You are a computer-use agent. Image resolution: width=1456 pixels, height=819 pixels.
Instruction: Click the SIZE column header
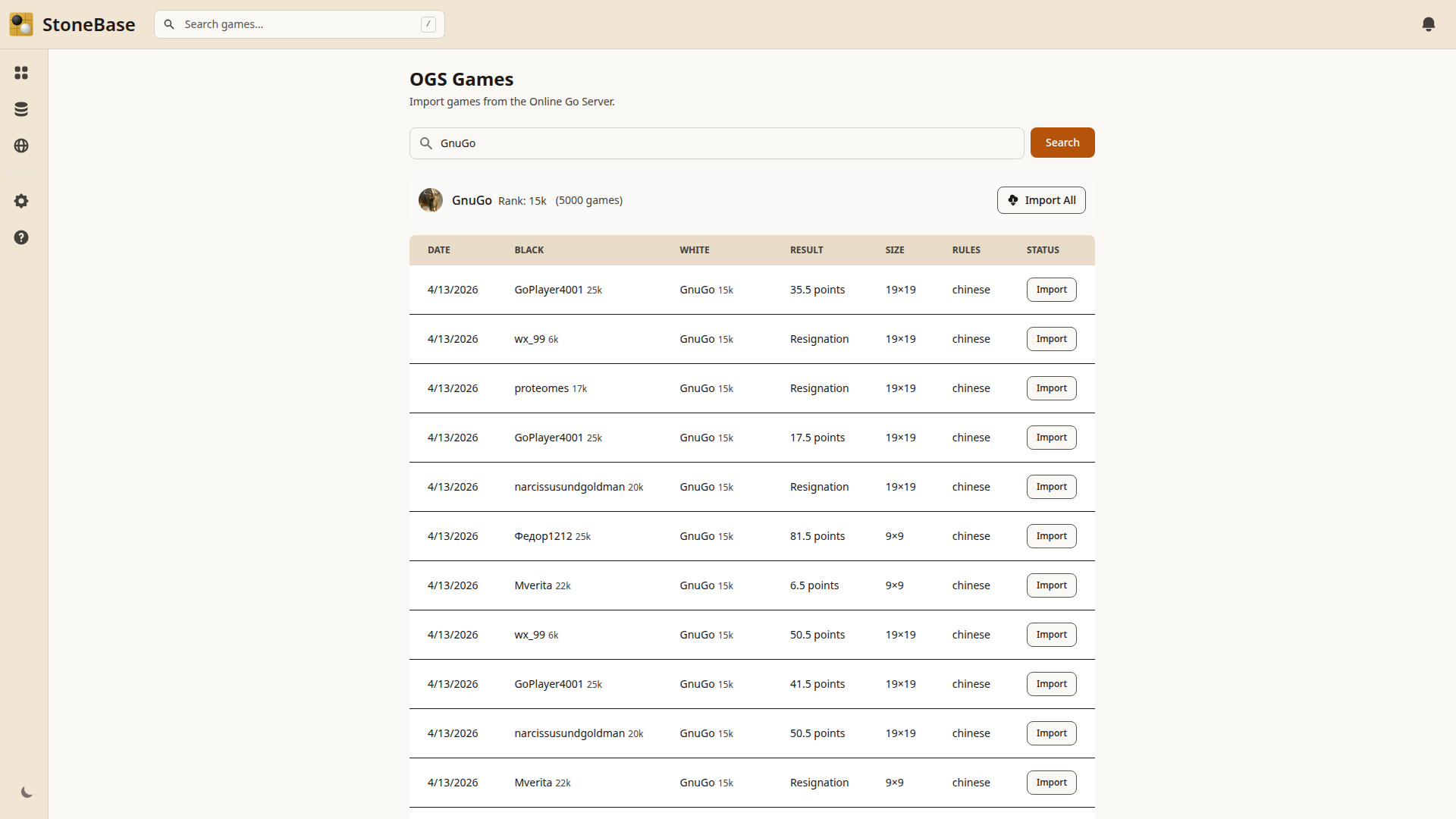[895, 250]
